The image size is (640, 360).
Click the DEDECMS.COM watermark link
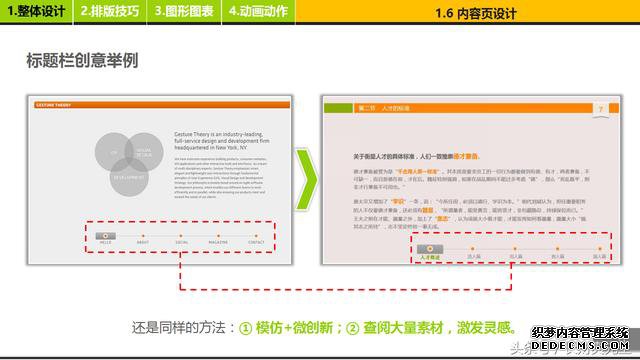pyautogui.click(x=580, y=346)
